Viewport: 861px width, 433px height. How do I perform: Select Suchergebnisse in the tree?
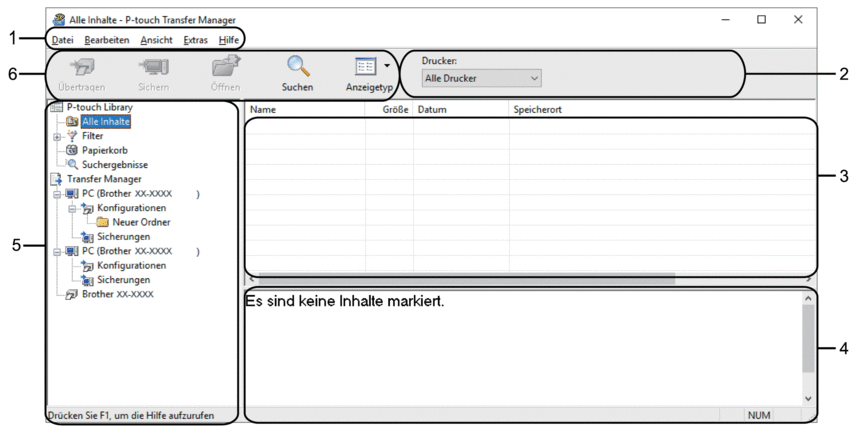coord(115,165)
